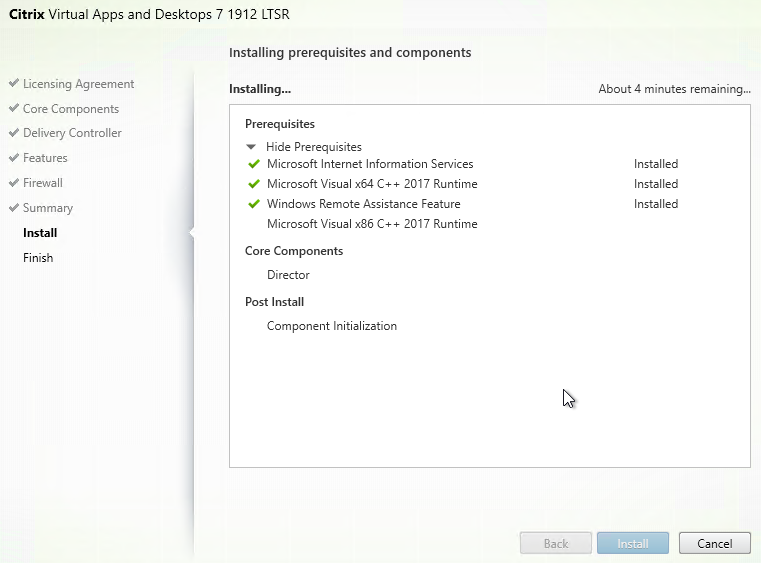Image resolution: width=761 pixels, height=563 pixels.
Task: Select the Finish step in sidebar
Action: pos(38,258)
